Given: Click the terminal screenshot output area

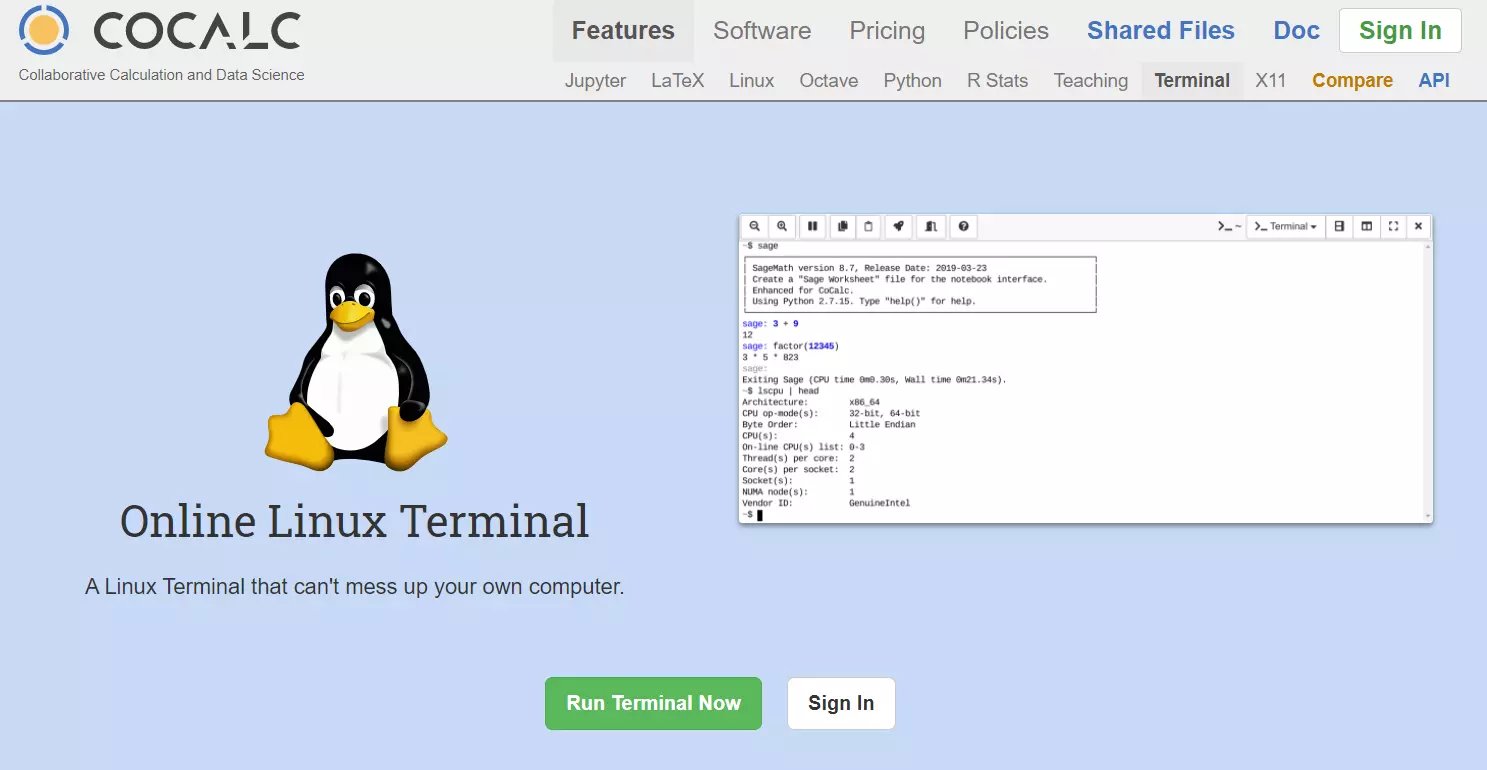Looking at the screenshot, I should [1081, 381].
